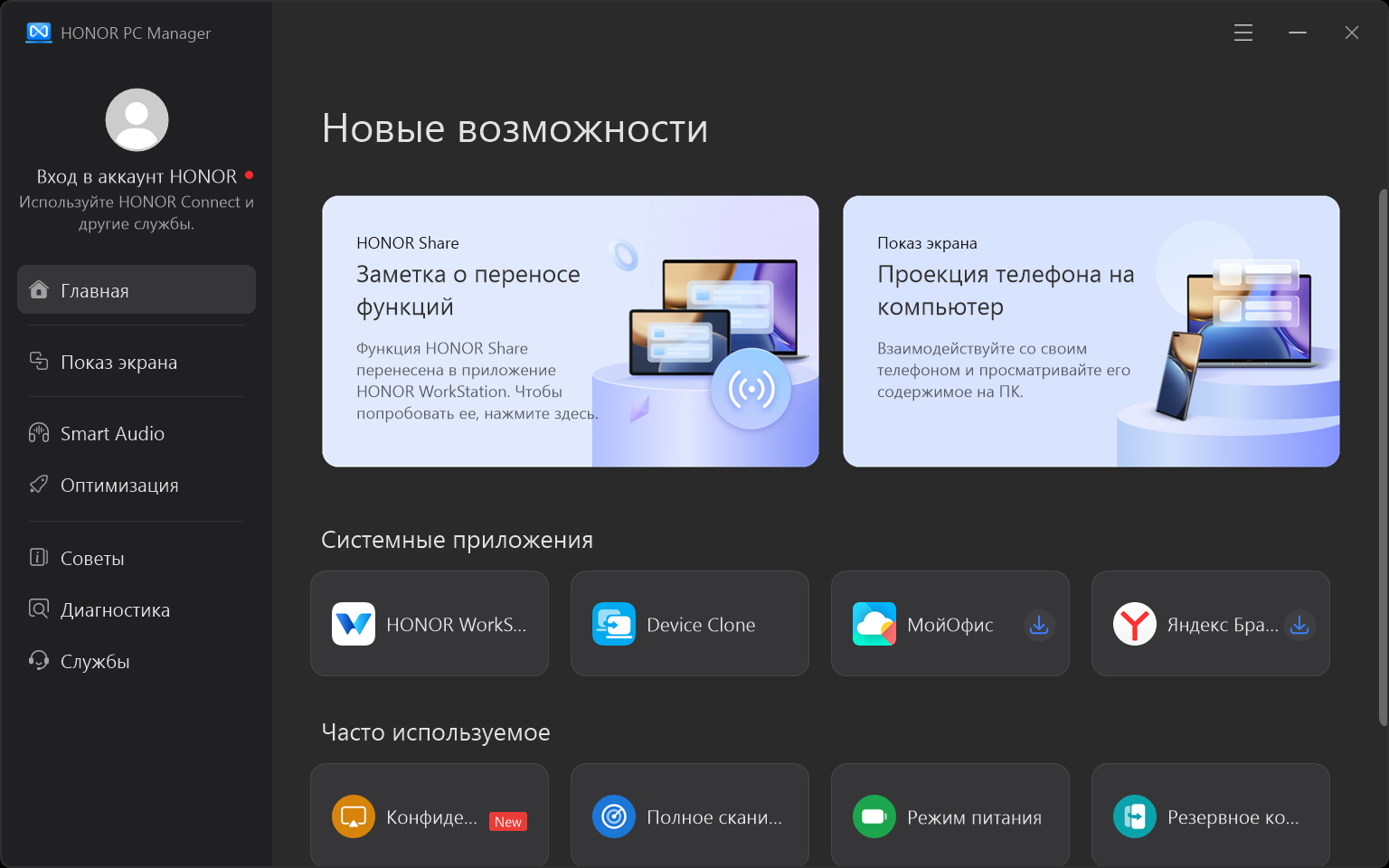Go to Показ экрана in sidebar
This screenshot has width=1389, height=868.
[118, 362]
